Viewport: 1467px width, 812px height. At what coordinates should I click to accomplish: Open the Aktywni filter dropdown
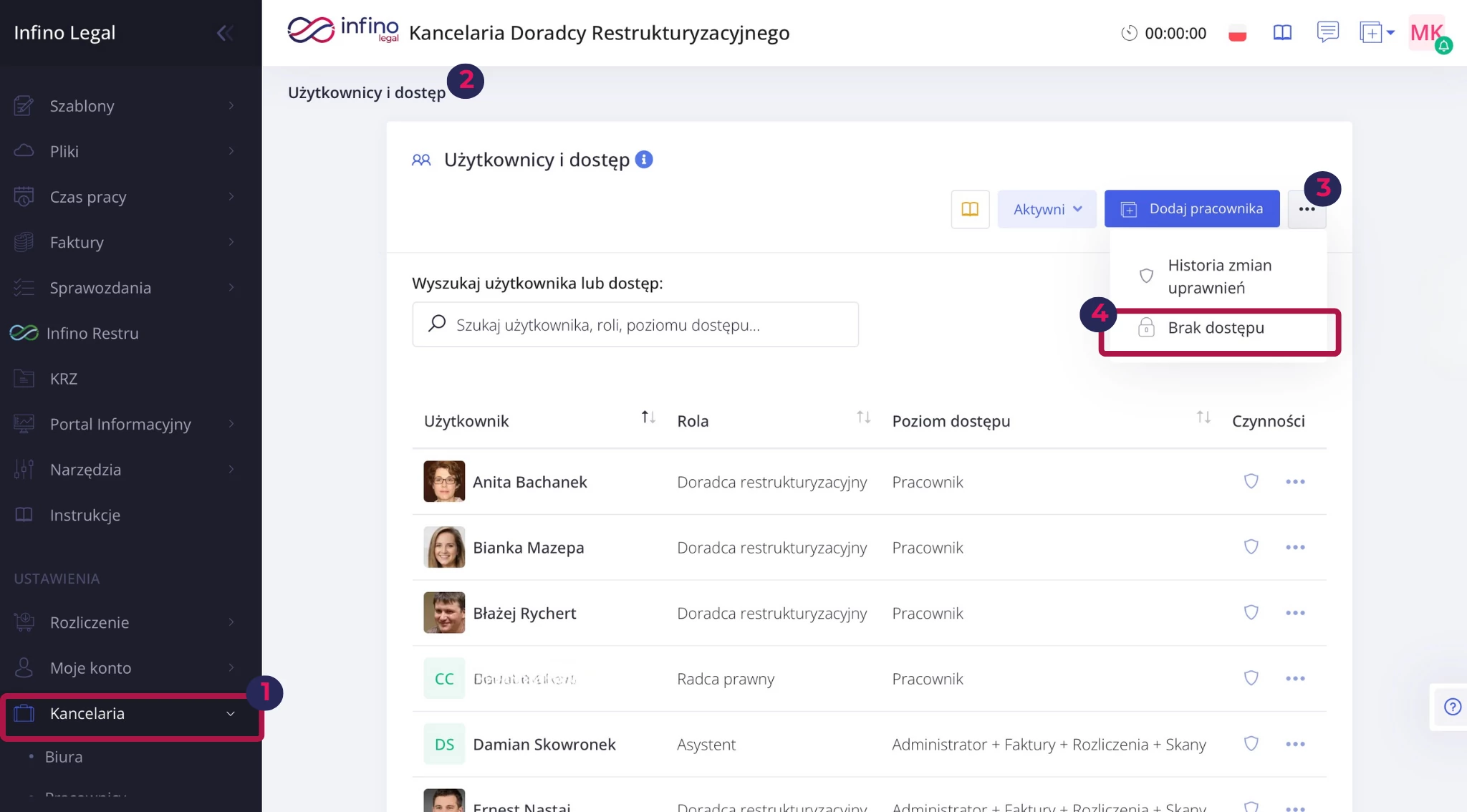tap(1047, 209)
